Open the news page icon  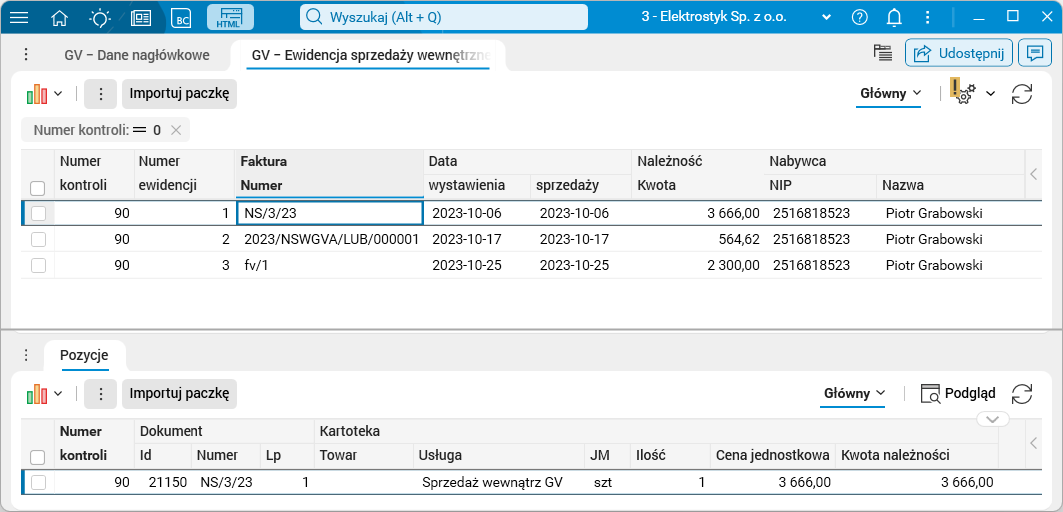(141, 18)
